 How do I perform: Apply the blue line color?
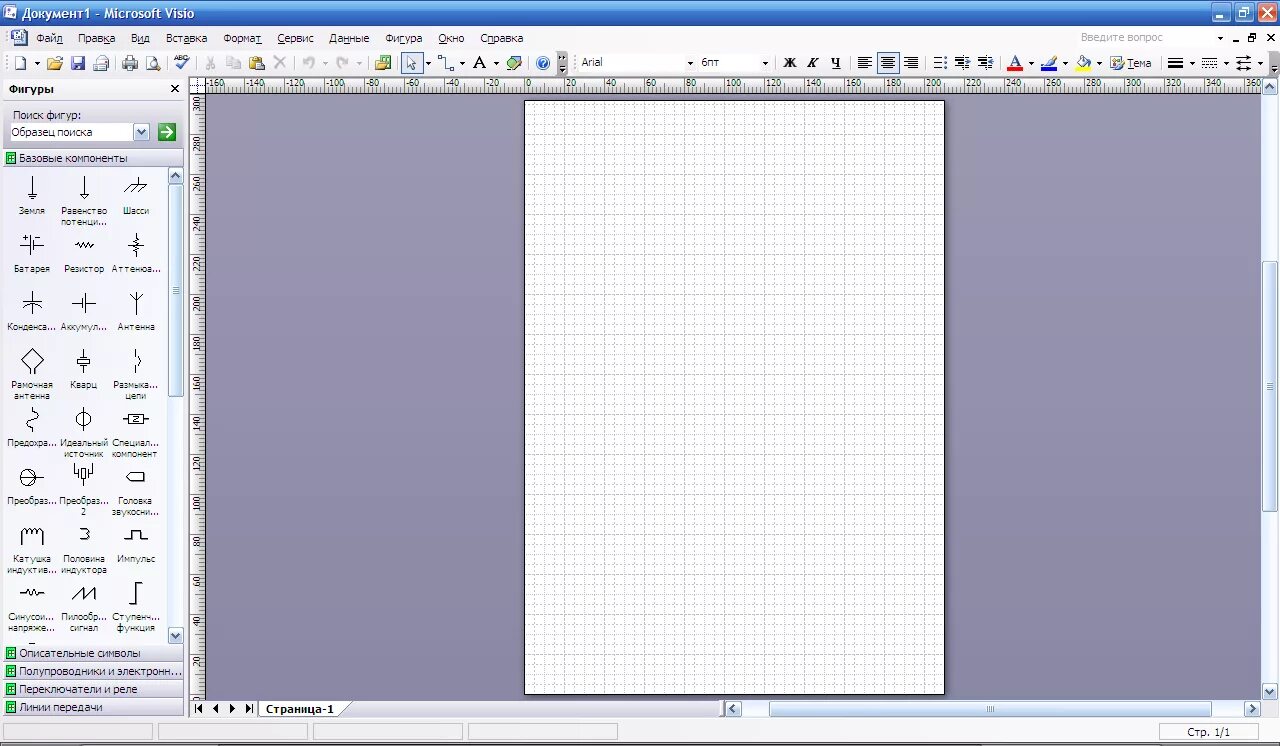(1048, 63)
